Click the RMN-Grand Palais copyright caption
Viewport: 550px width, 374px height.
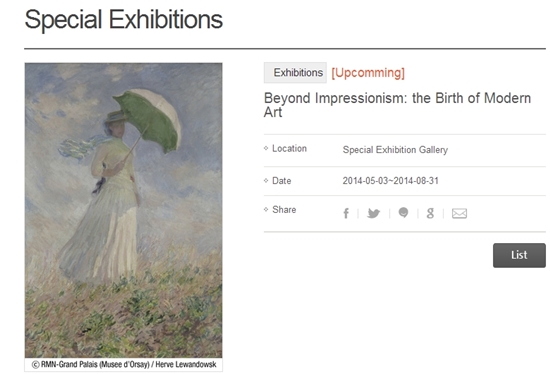[124, 365]
